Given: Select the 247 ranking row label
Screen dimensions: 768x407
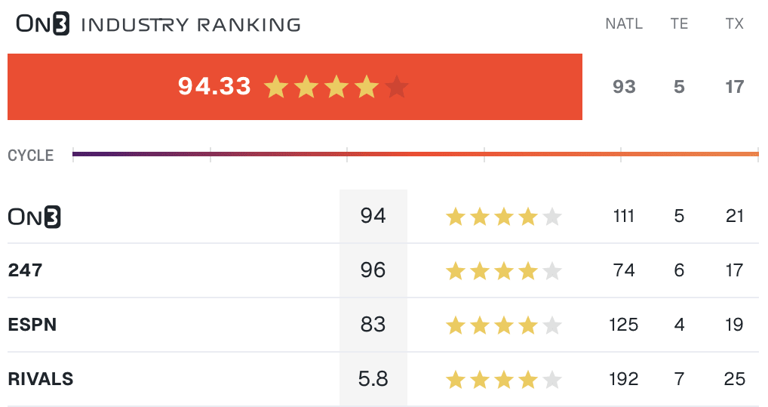Looking at the screenshot, I should pos(25,270).
